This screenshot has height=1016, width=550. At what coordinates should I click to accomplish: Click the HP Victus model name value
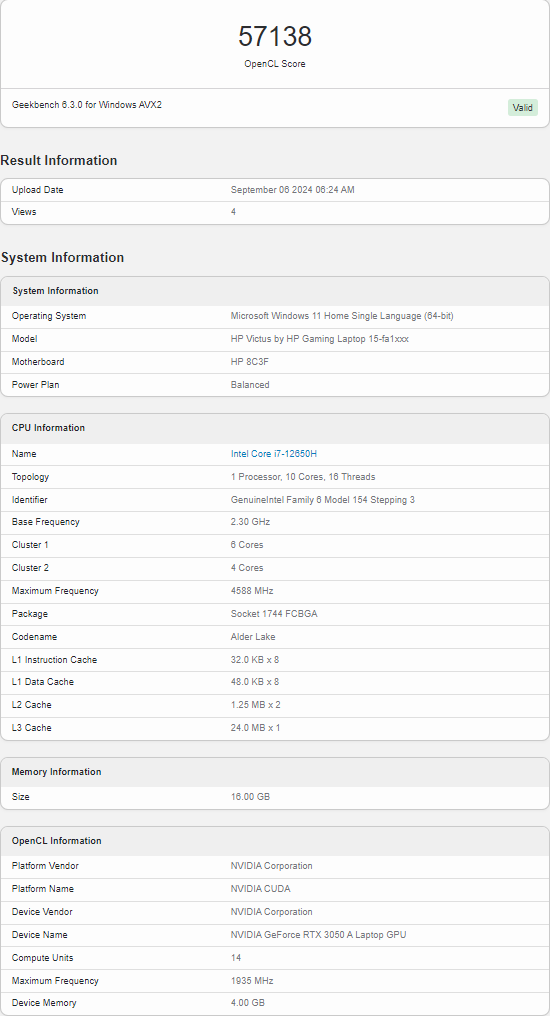point(319,339)
